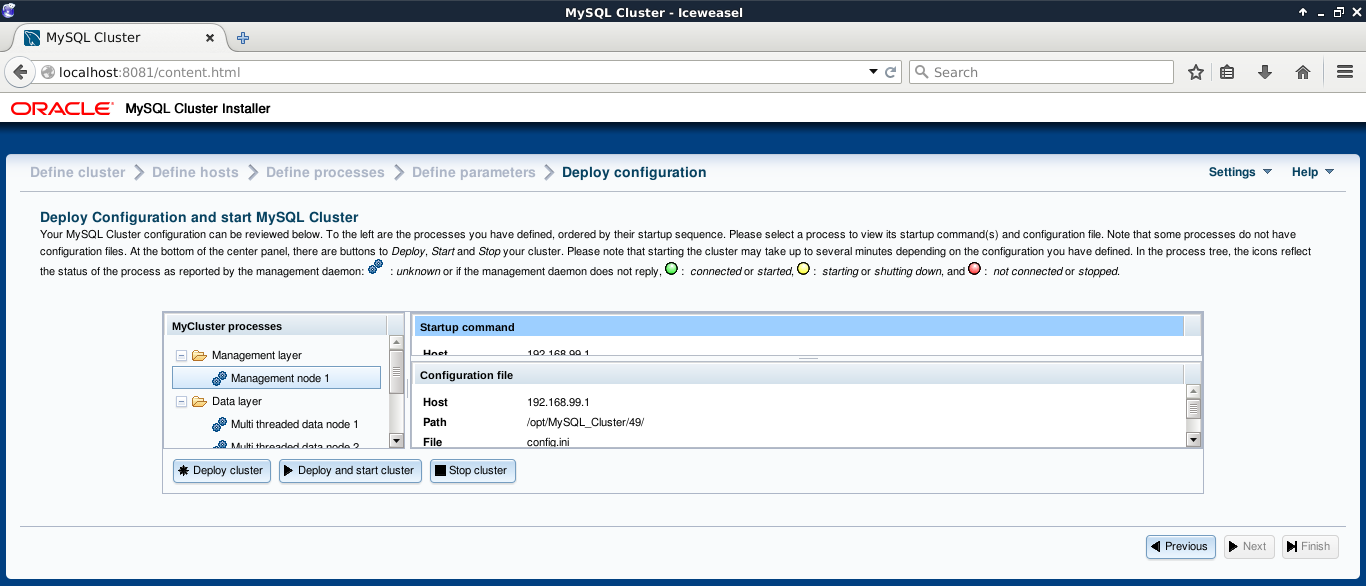Open a new tab with plus icon
This screenshot has width=1366, height=586.
[243, 38]
